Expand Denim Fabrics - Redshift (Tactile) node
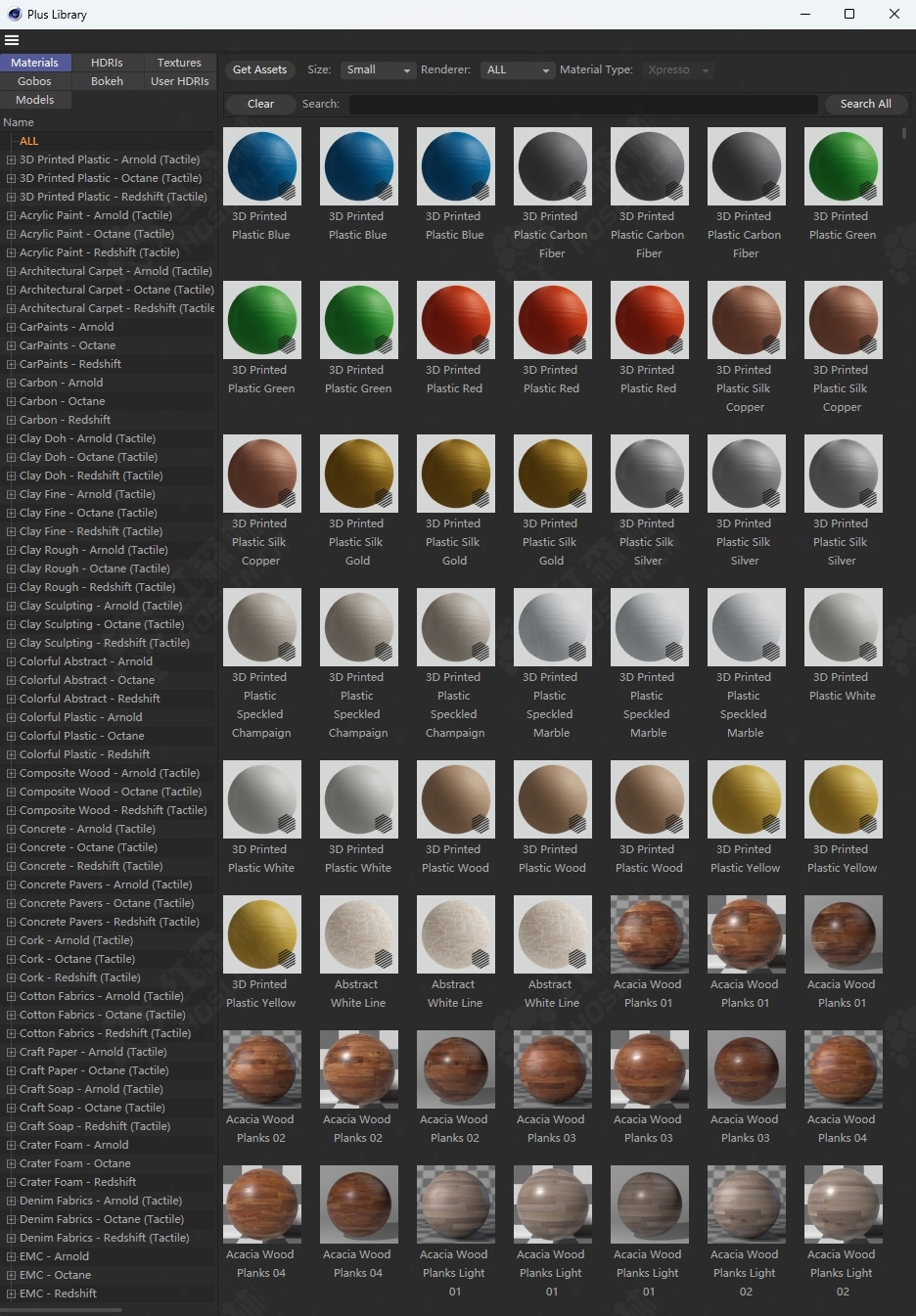 [x=11, y=1238]
